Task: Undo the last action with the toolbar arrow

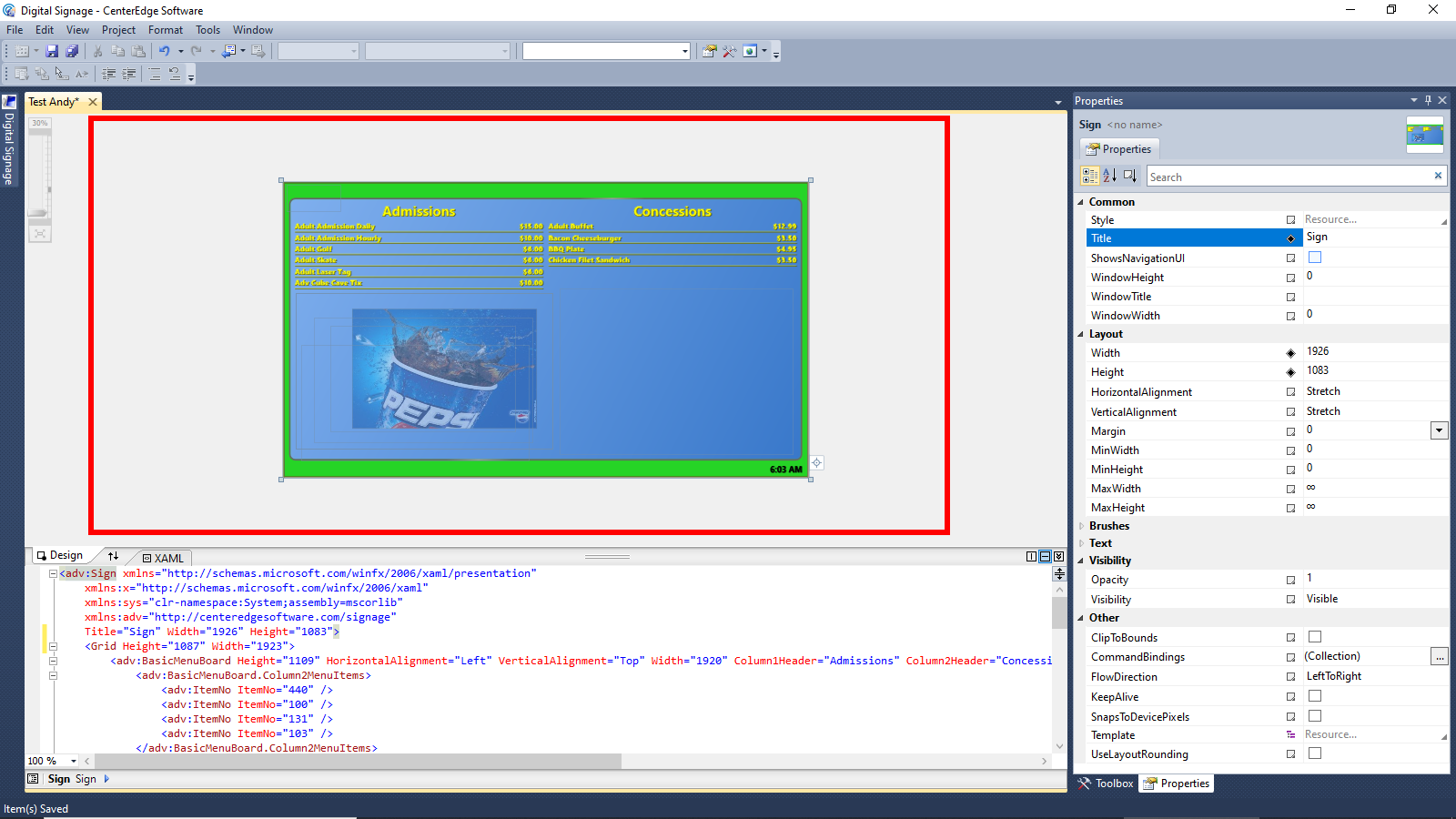Action: click(x=164, y=51)
